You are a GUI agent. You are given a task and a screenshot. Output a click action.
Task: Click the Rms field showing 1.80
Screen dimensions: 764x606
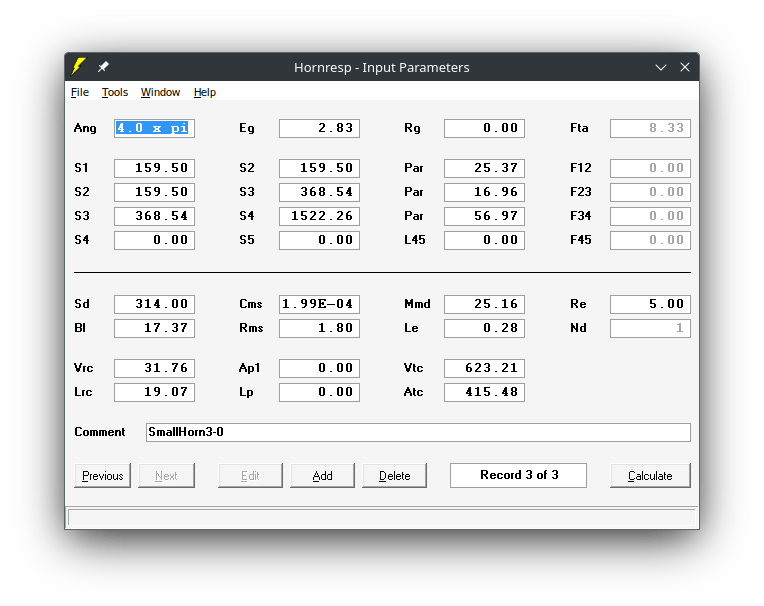click(319, 328)
